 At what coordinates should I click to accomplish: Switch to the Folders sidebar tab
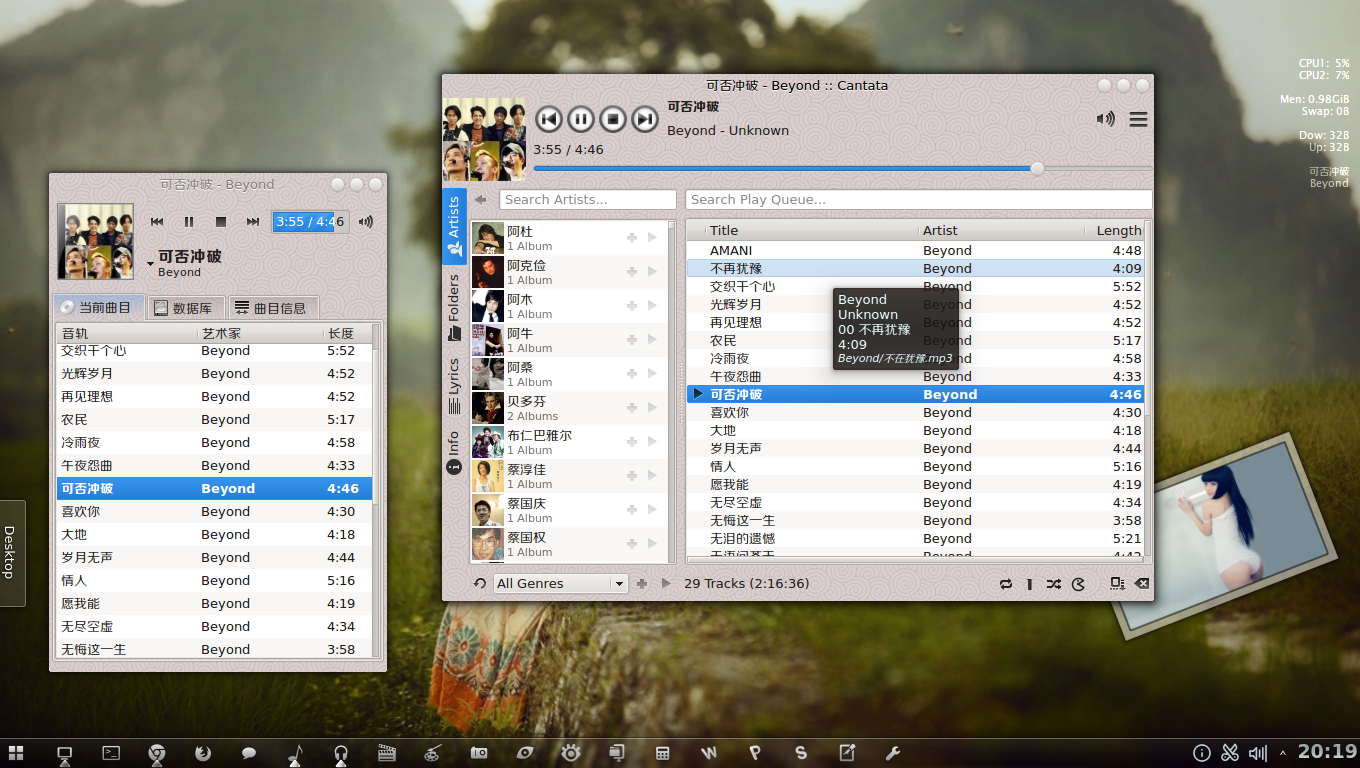tap(454, 306)
